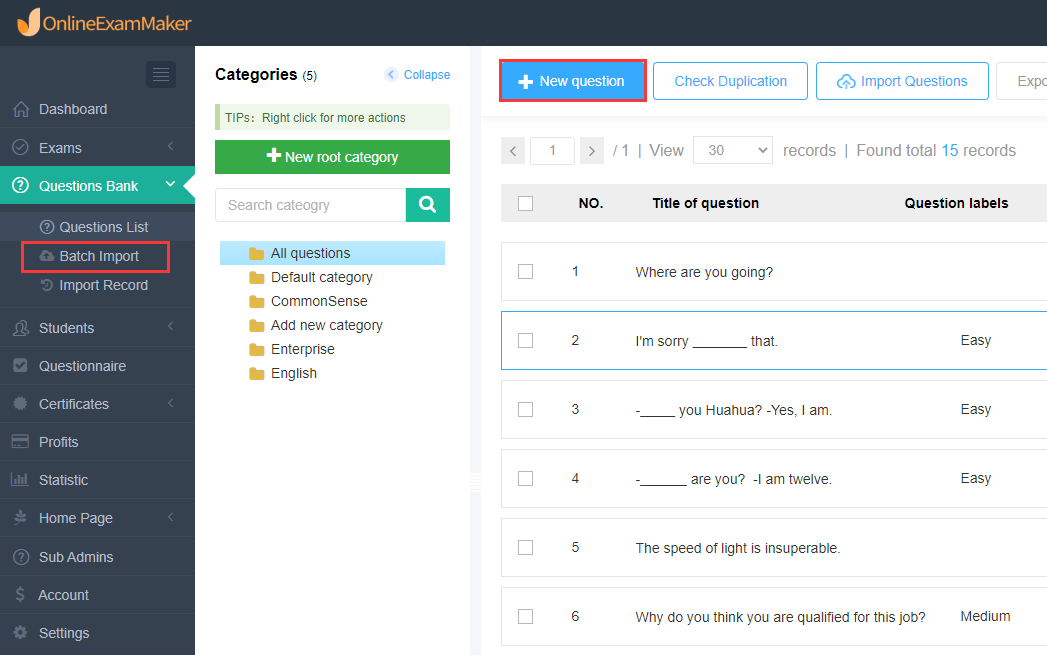Click the hamburger menu icon in sidebar

pos(161,74)
